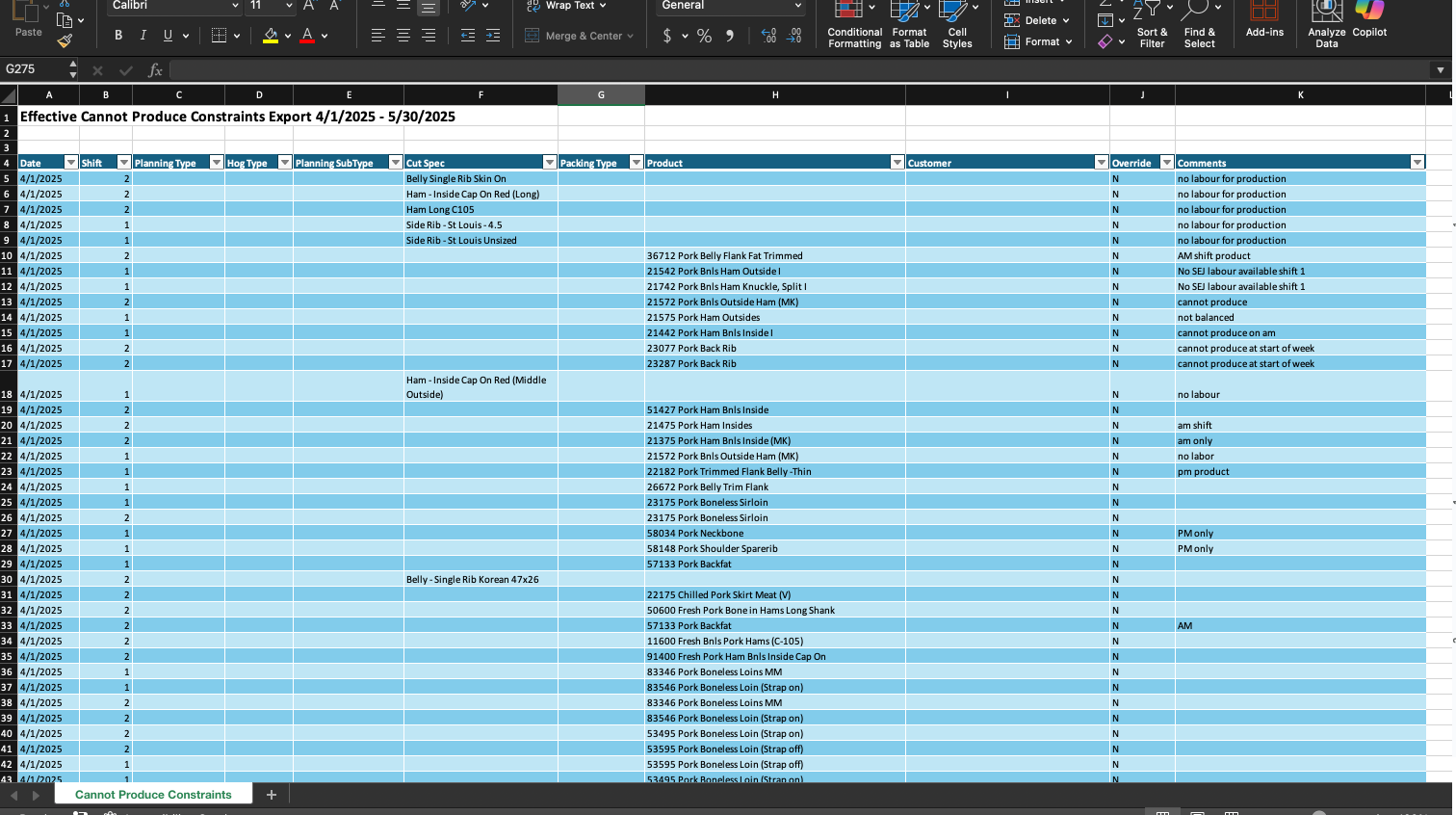
Task: Add a new sheet with plus button
Action: 272,795
